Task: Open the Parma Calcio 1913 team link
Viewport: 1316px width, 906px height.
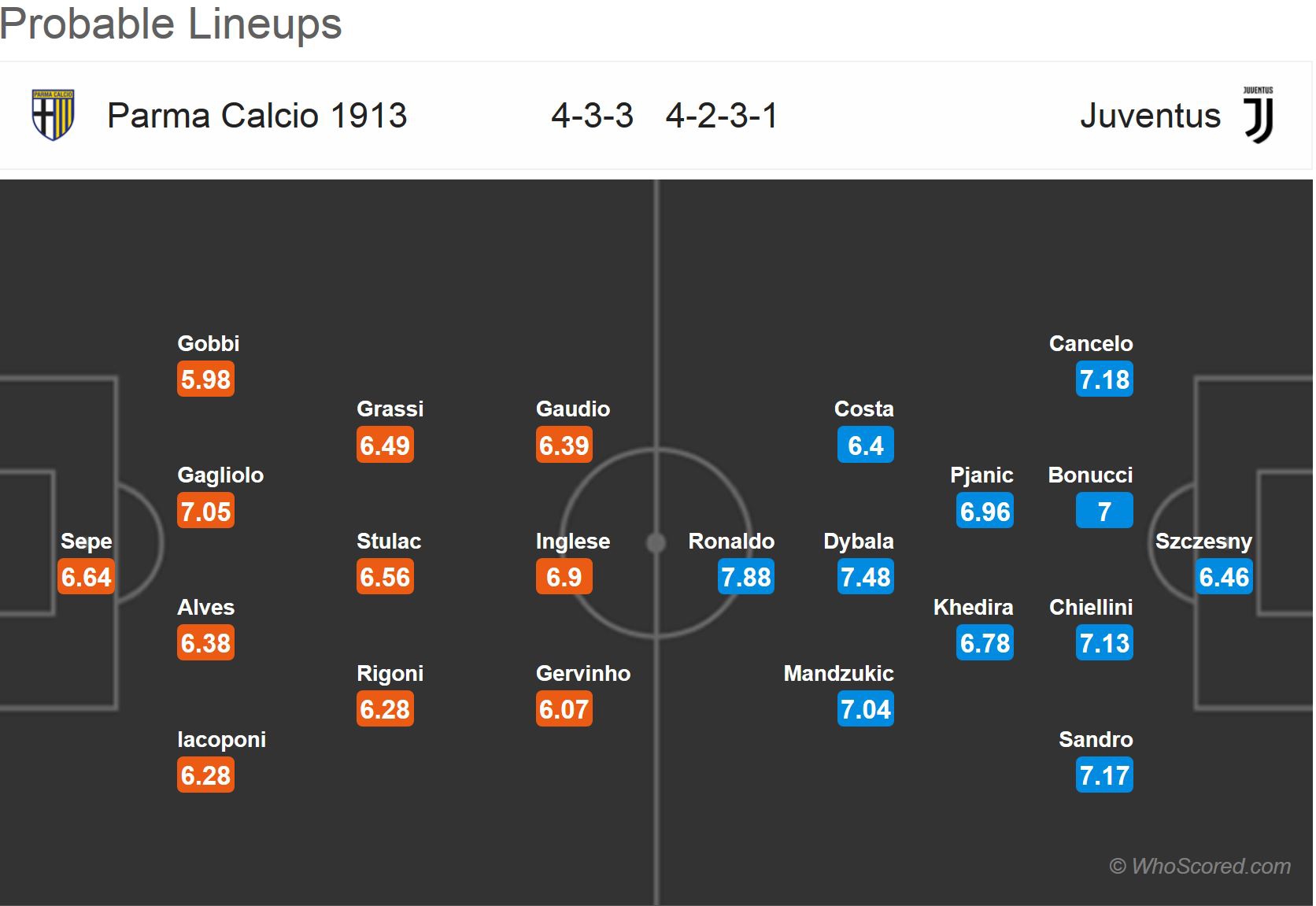Action: click(257, 116)
